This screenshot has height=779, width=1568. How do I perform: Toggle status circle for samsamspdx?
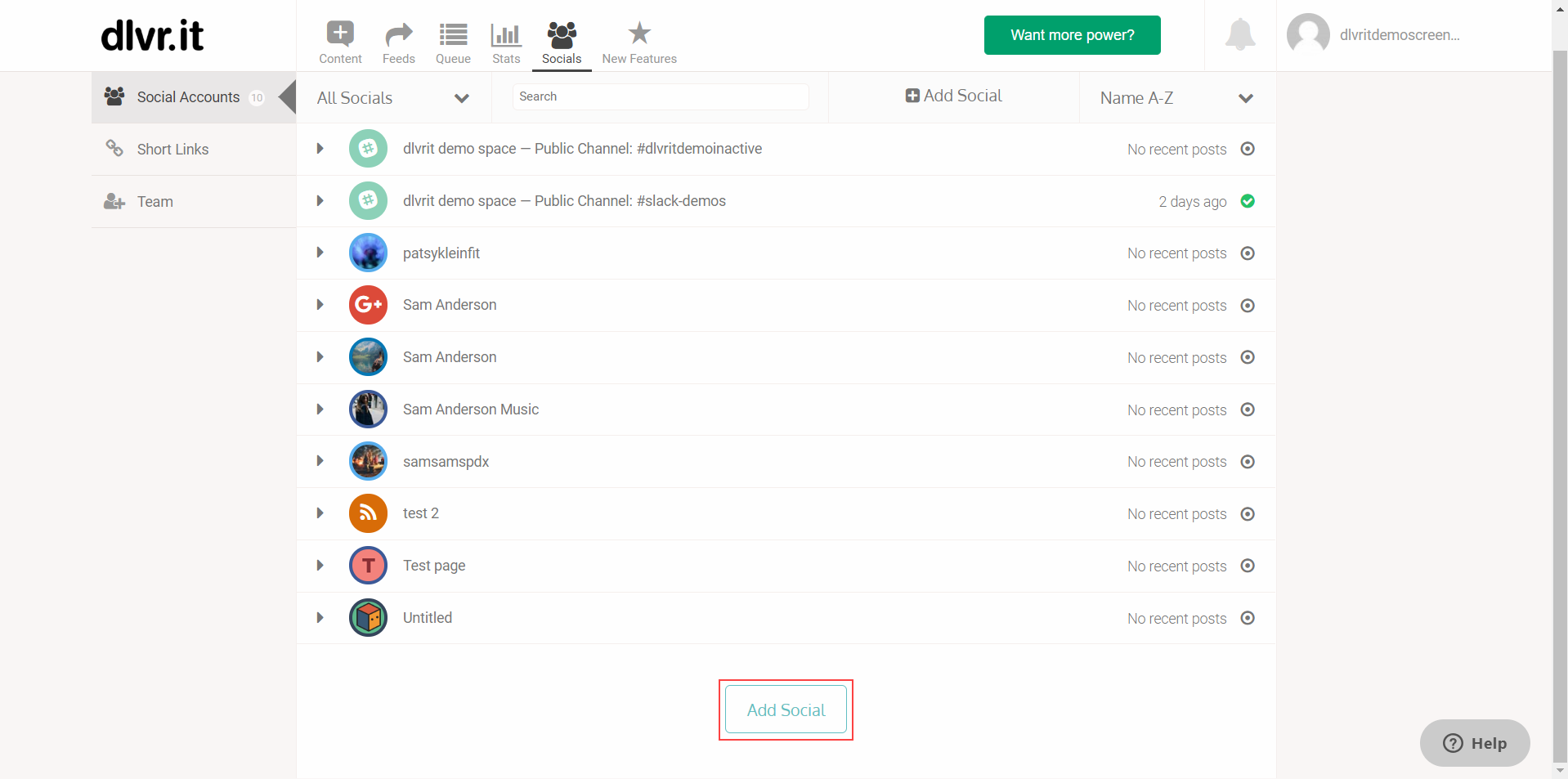[x=1248, y=462]
